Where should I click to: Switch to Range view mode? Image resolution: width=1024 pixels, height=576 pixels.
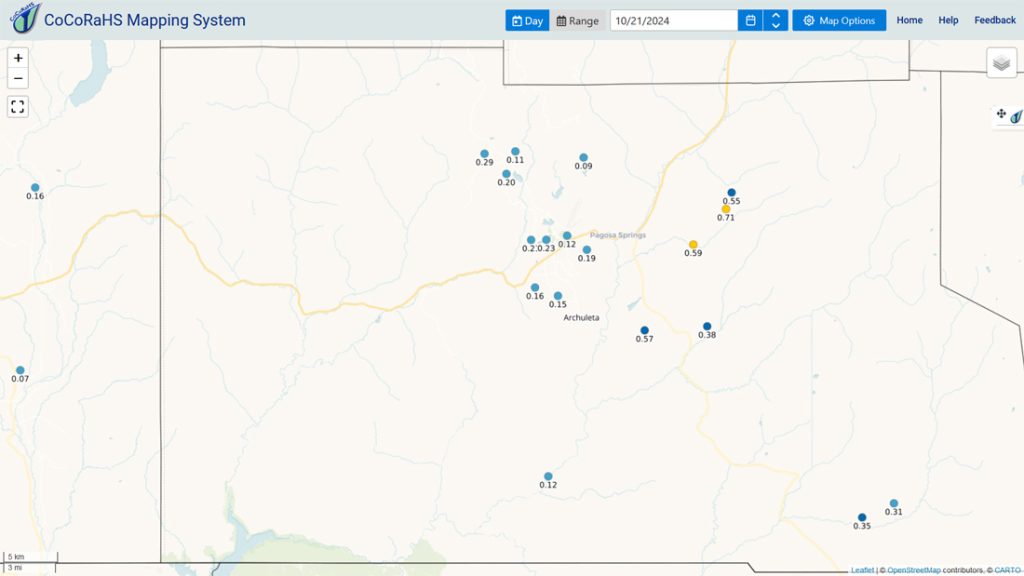[577, 20]
